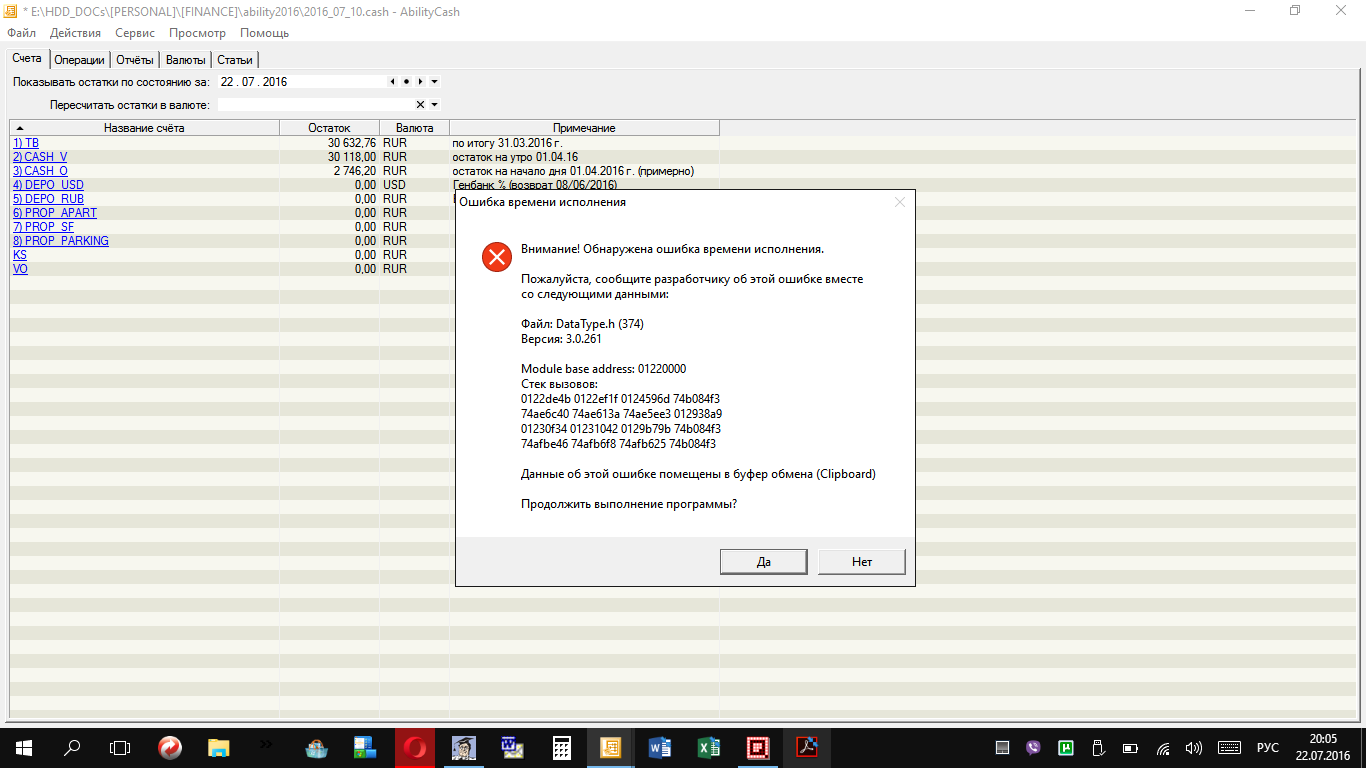Switch to the 'Операции' tab

click(x=79, y=60)
